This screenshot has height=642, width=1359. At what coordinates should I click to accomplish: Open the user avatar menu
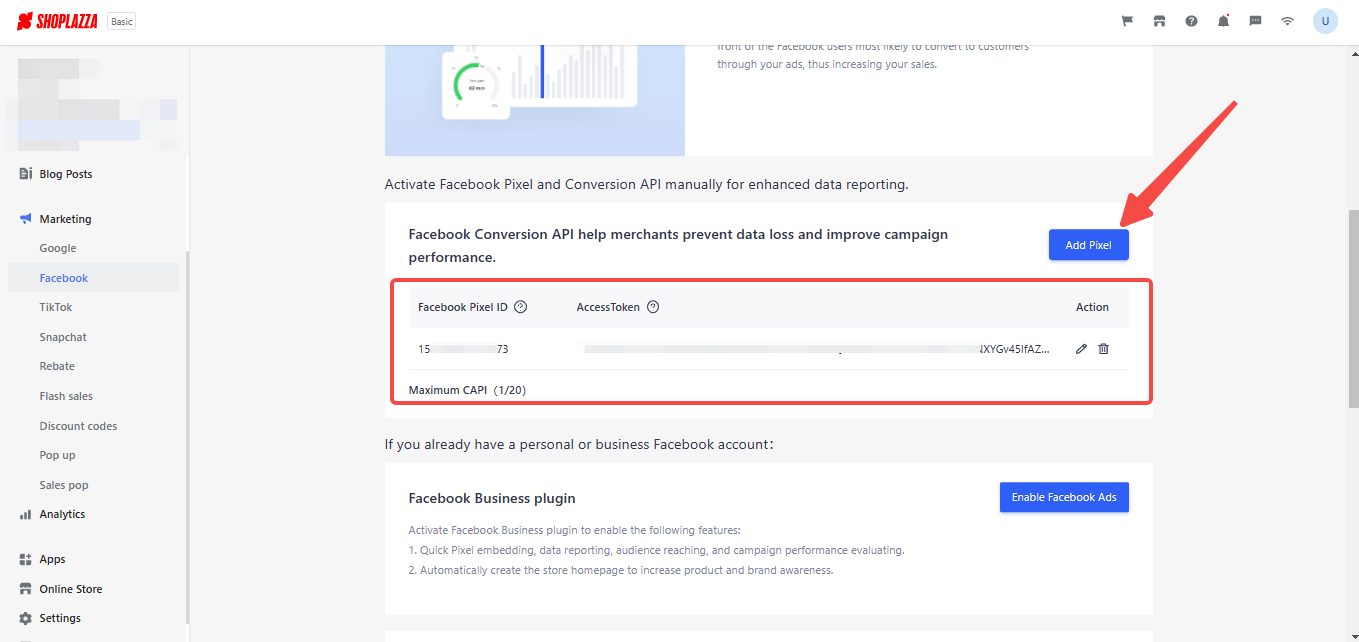click(x=1325, y=21)
